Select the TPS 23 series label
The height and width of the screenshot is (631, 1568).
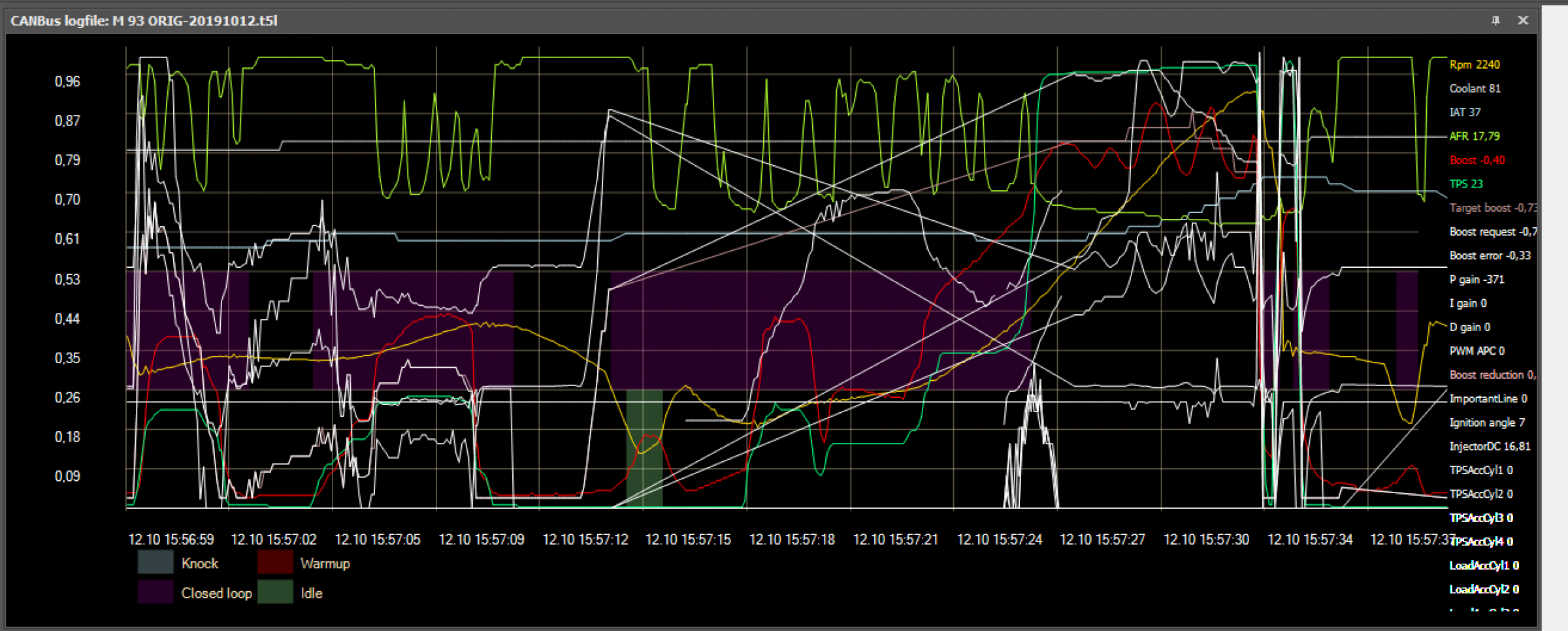[1466, 184]
